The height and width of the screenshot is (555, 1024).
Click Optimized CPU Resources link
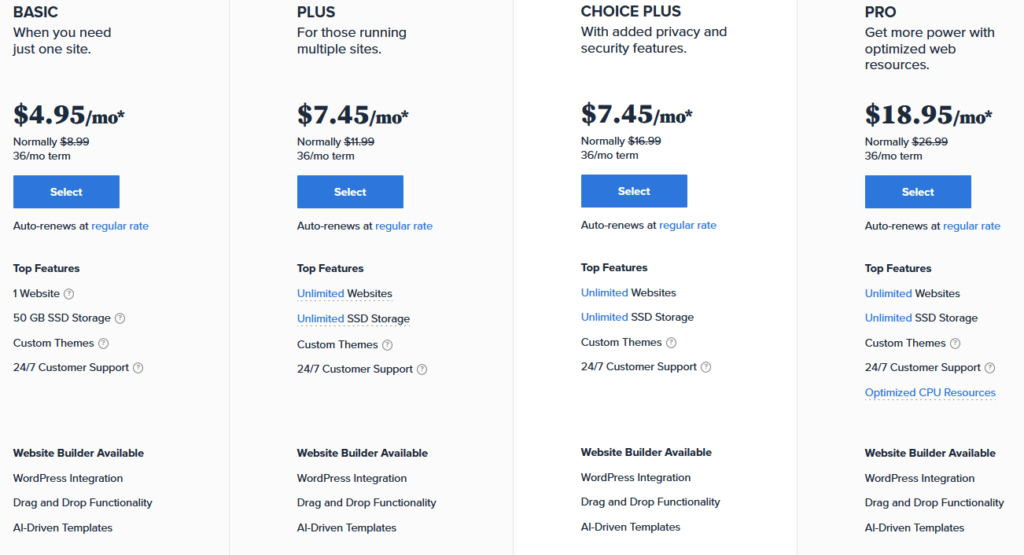coord(930,392)
